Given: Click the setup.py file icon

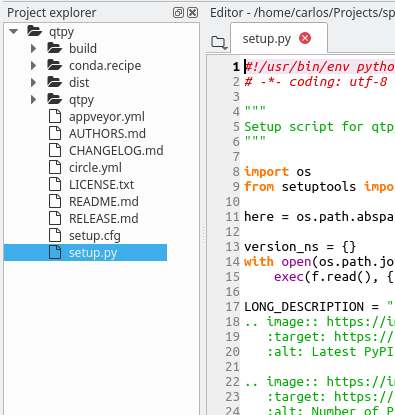Looking at the screenshot, I should tap(55, 252).
